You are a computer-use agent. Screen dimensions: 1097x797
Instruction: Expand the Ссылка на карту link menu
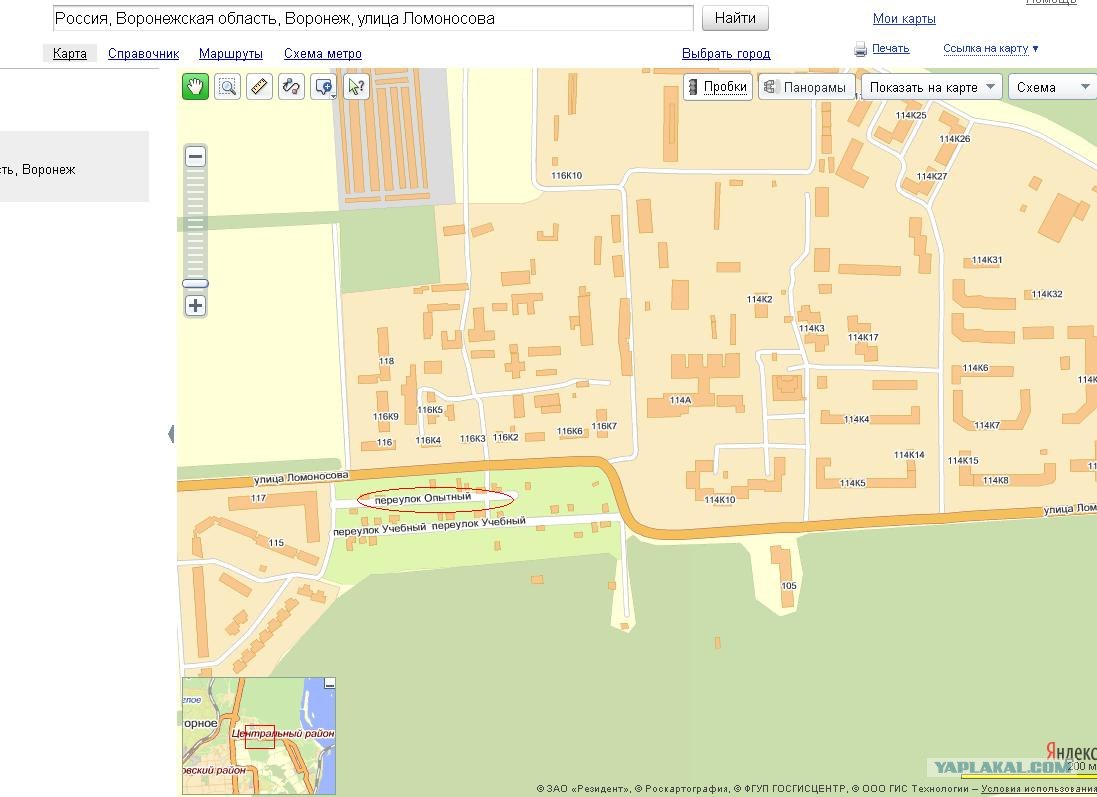tap(991, 48)
